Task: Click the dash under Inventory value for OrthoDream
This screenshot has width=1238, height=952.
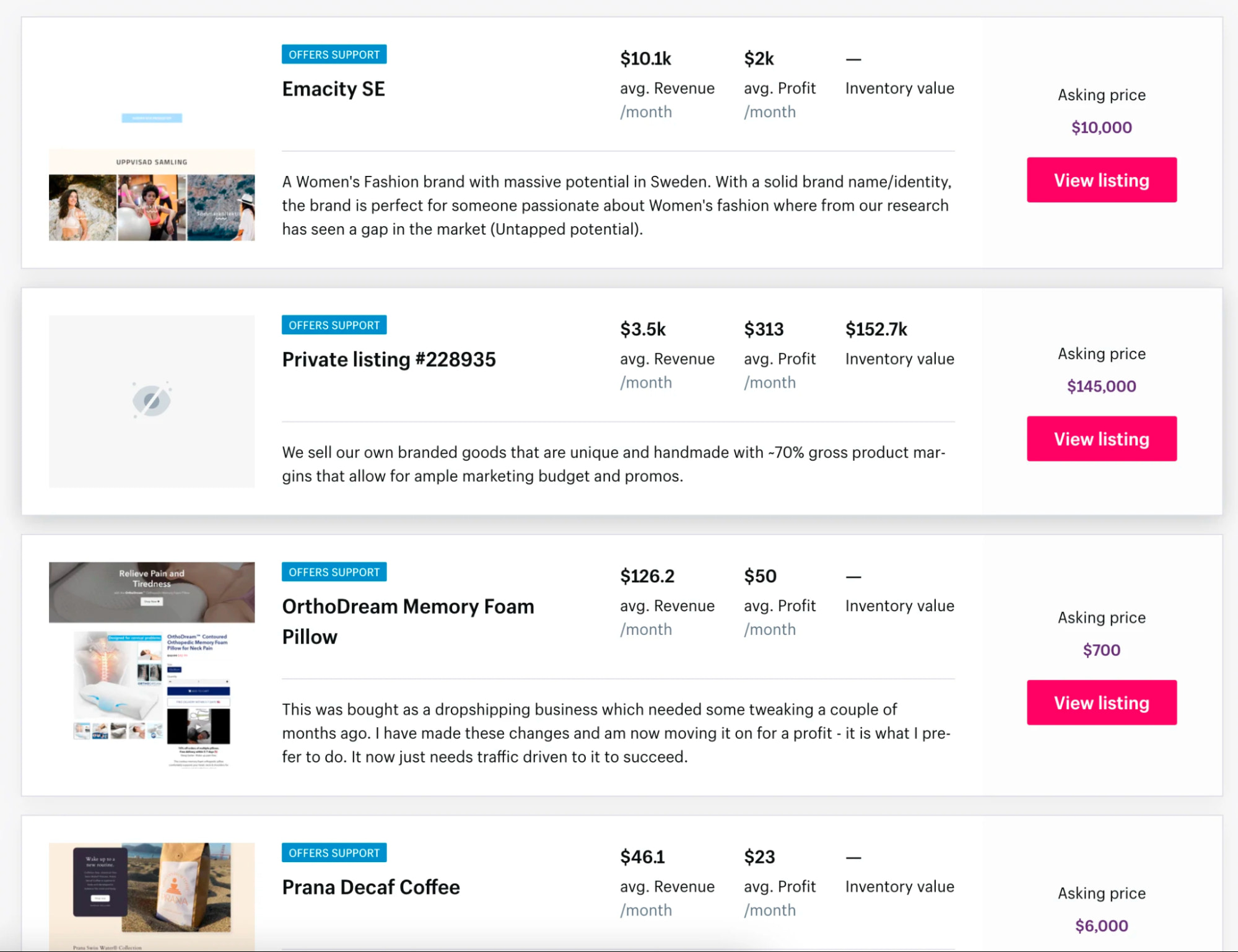Action: (853, 576)
